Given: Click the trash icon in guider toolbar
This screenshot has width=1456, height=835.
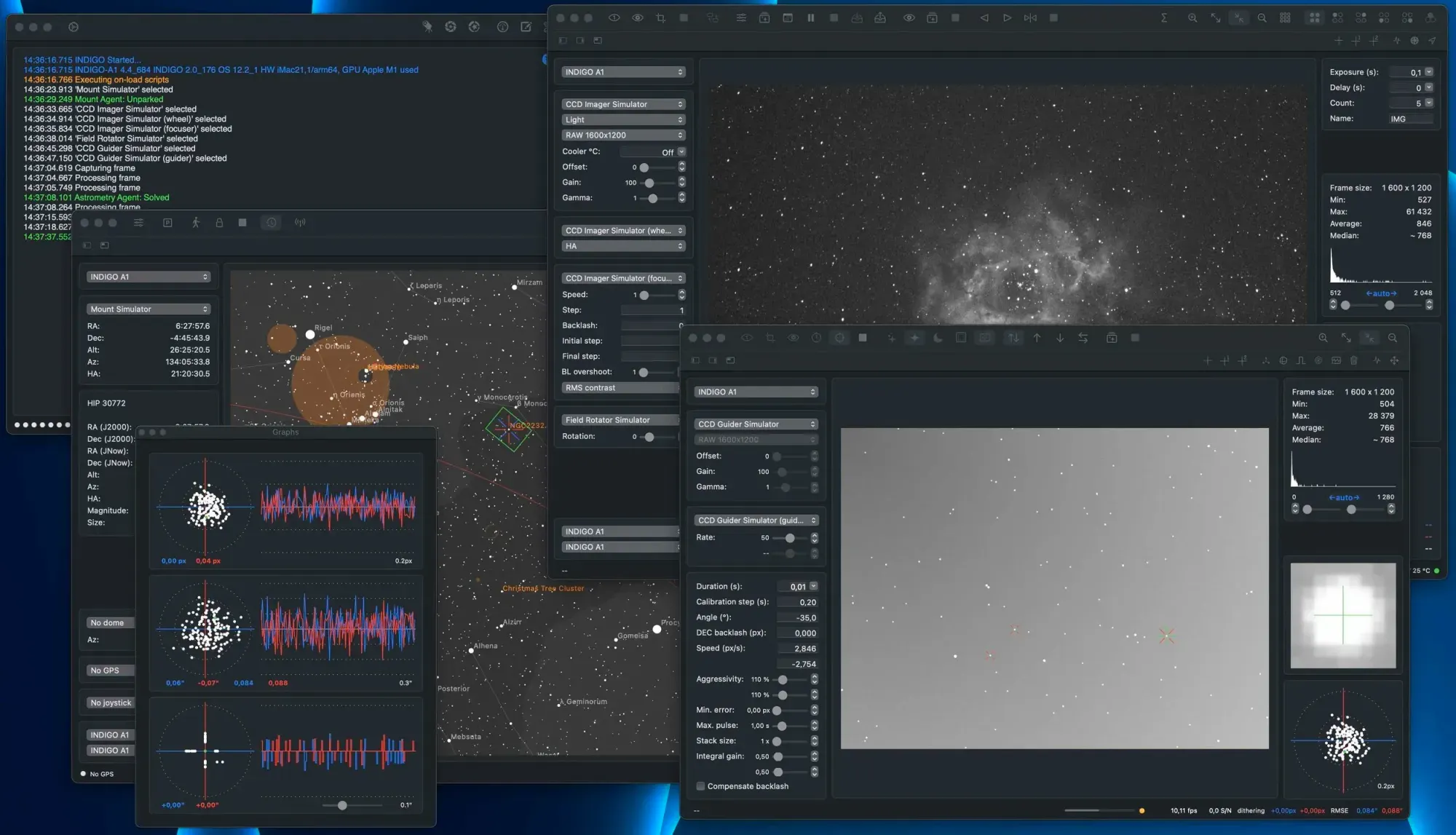Looking at the screenshot, I should point(1354,360).
